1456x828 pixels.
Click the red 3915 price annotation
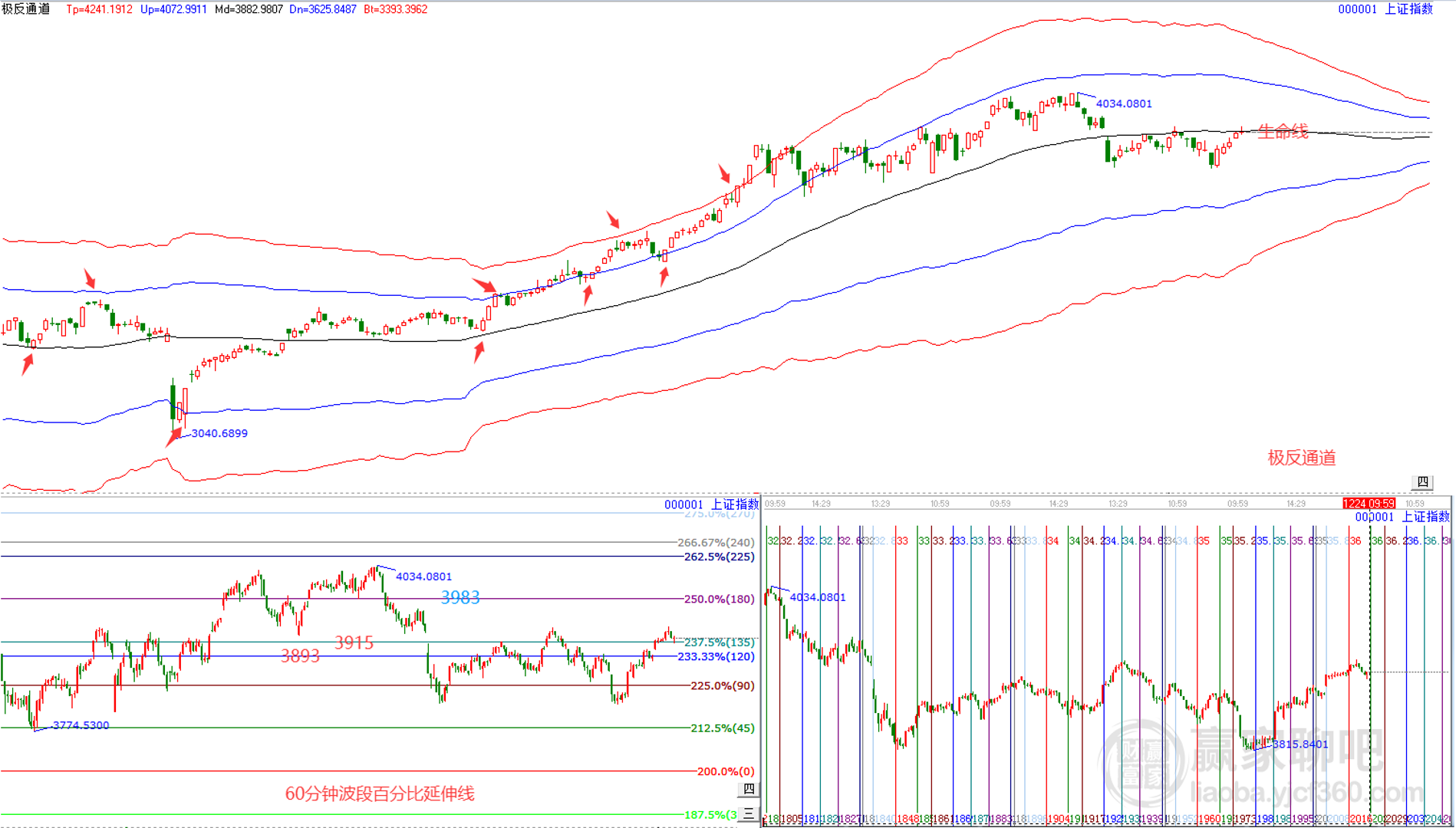[354, 642]
